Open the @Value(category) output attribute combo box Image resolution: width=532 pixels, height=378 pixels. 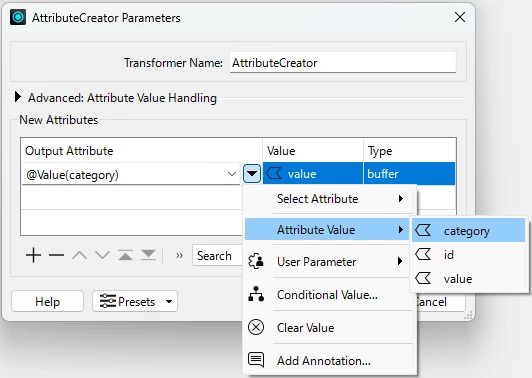[131, 174]
